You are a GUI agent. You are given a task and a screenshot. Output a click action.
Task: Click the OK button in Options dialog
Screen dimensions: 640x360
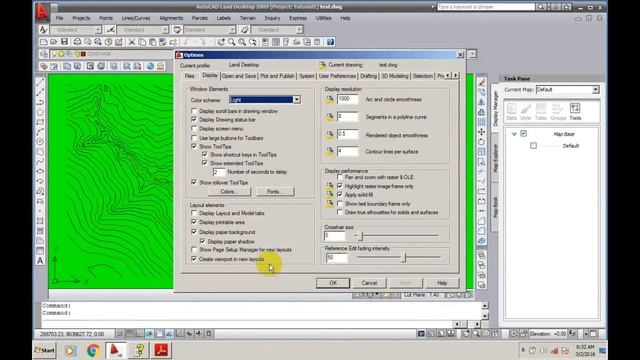coord(333,283)
